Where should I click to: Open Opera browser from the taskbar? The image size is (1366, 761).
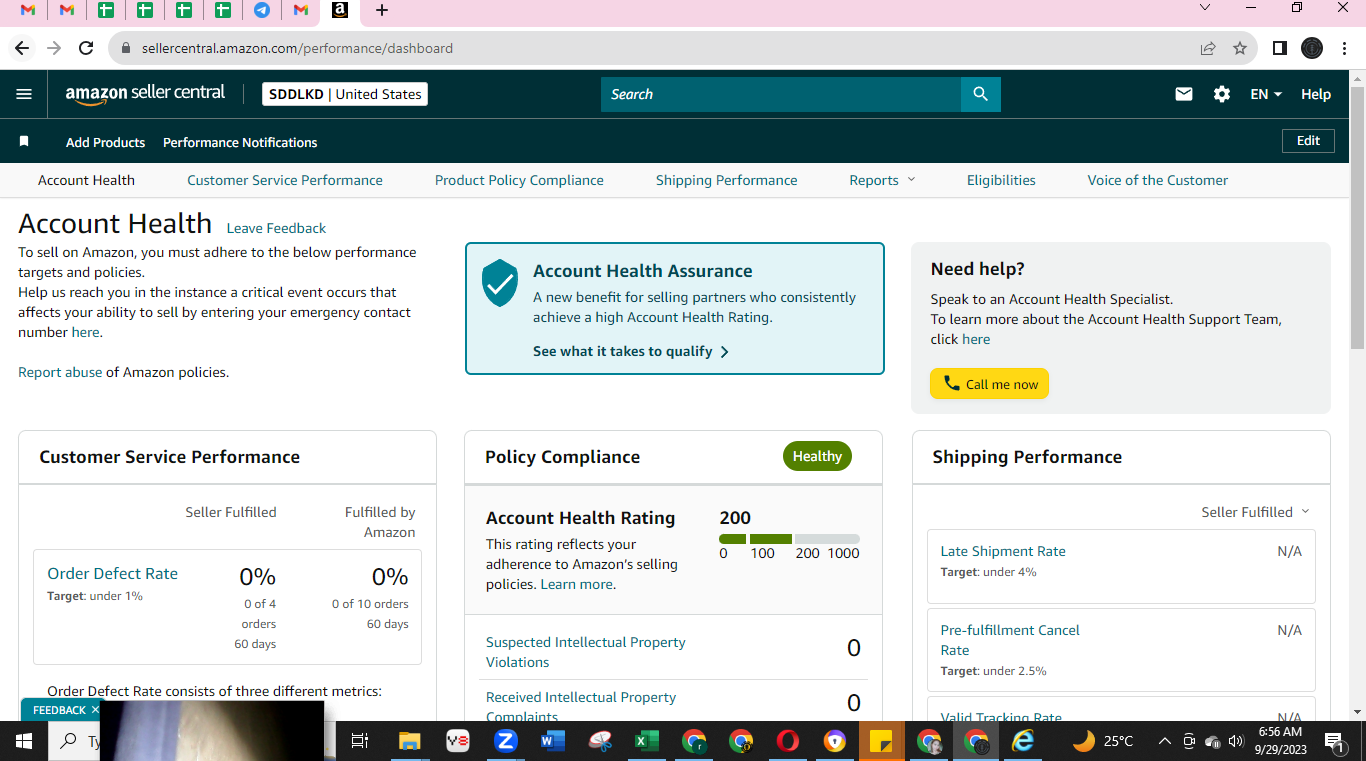coord(788,741)
